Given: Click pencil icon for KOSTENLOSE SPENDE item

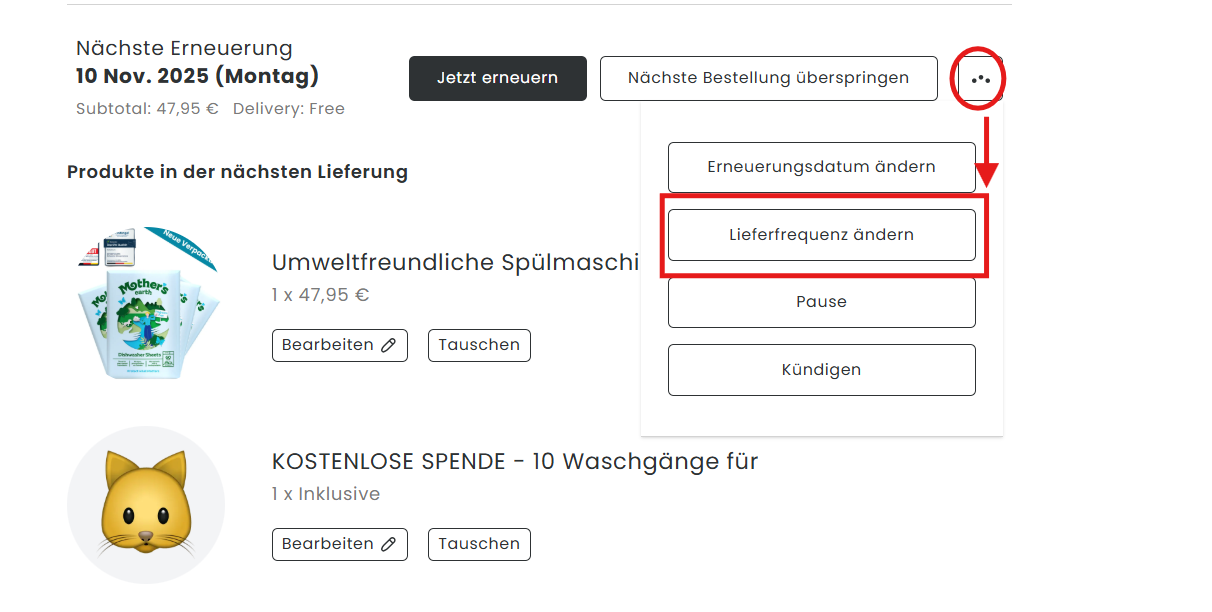Looking at the screenshot, I should pyautogui.click(x=389, y=544).
